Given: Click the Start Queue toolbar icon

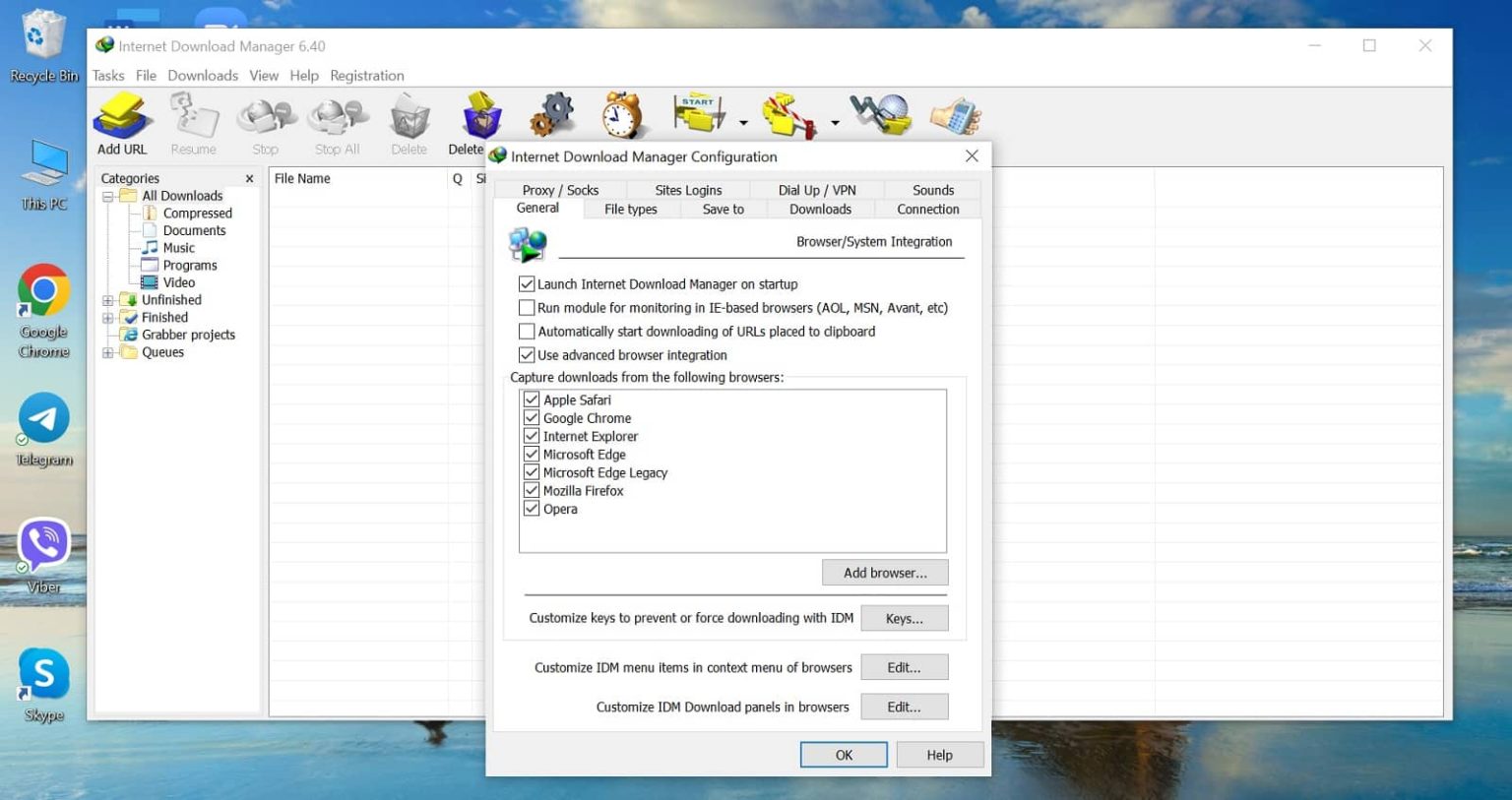Looking at the screenshot, I should [698, 115].
